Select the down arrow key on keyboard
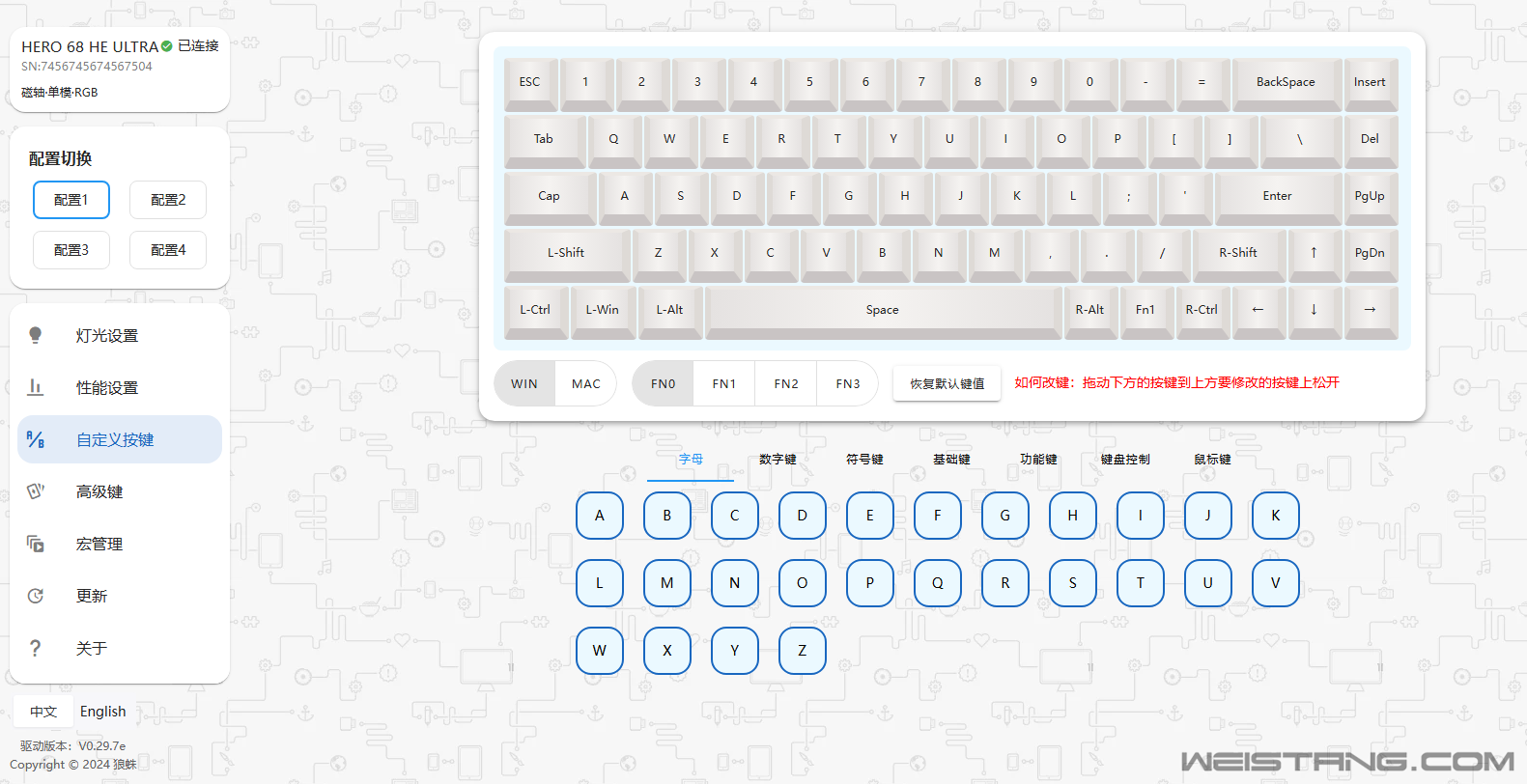 tap(1314, 312)
